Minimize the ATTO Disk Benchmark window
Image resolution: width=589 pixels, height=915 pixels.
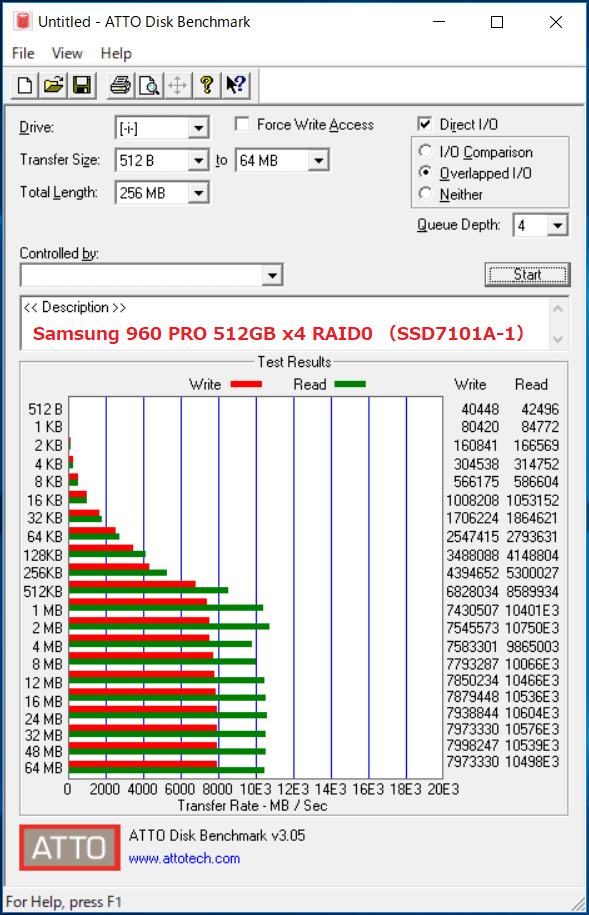(439, 22)
